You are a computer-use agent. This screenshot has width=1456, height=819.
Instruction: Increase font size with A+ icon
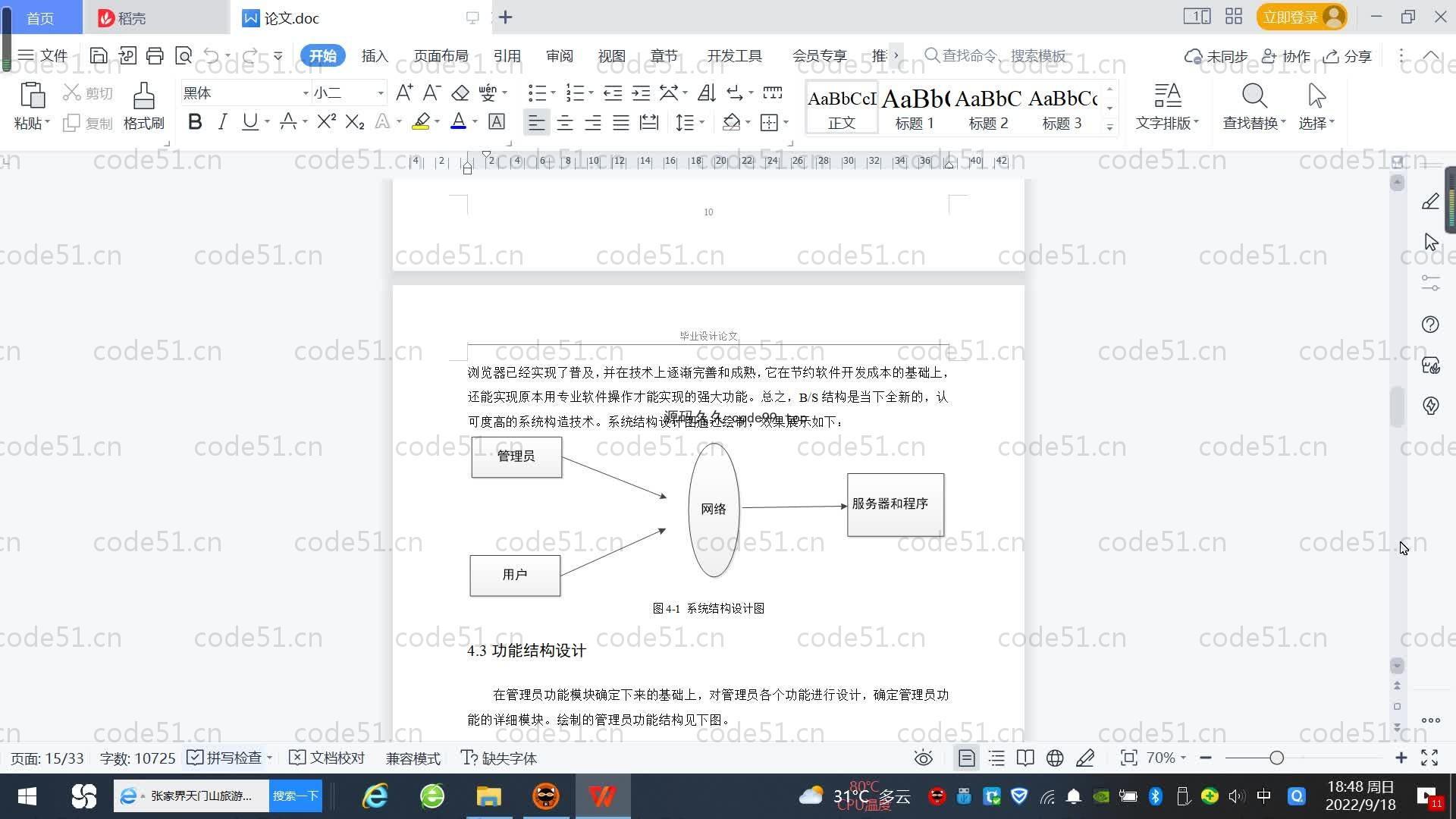404,93
